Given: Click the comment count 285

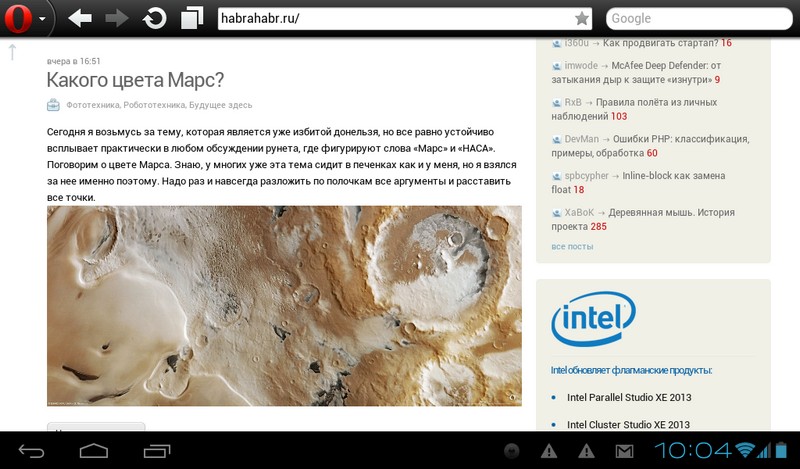Looking at the screenshot, I should (x=598, y=227).
